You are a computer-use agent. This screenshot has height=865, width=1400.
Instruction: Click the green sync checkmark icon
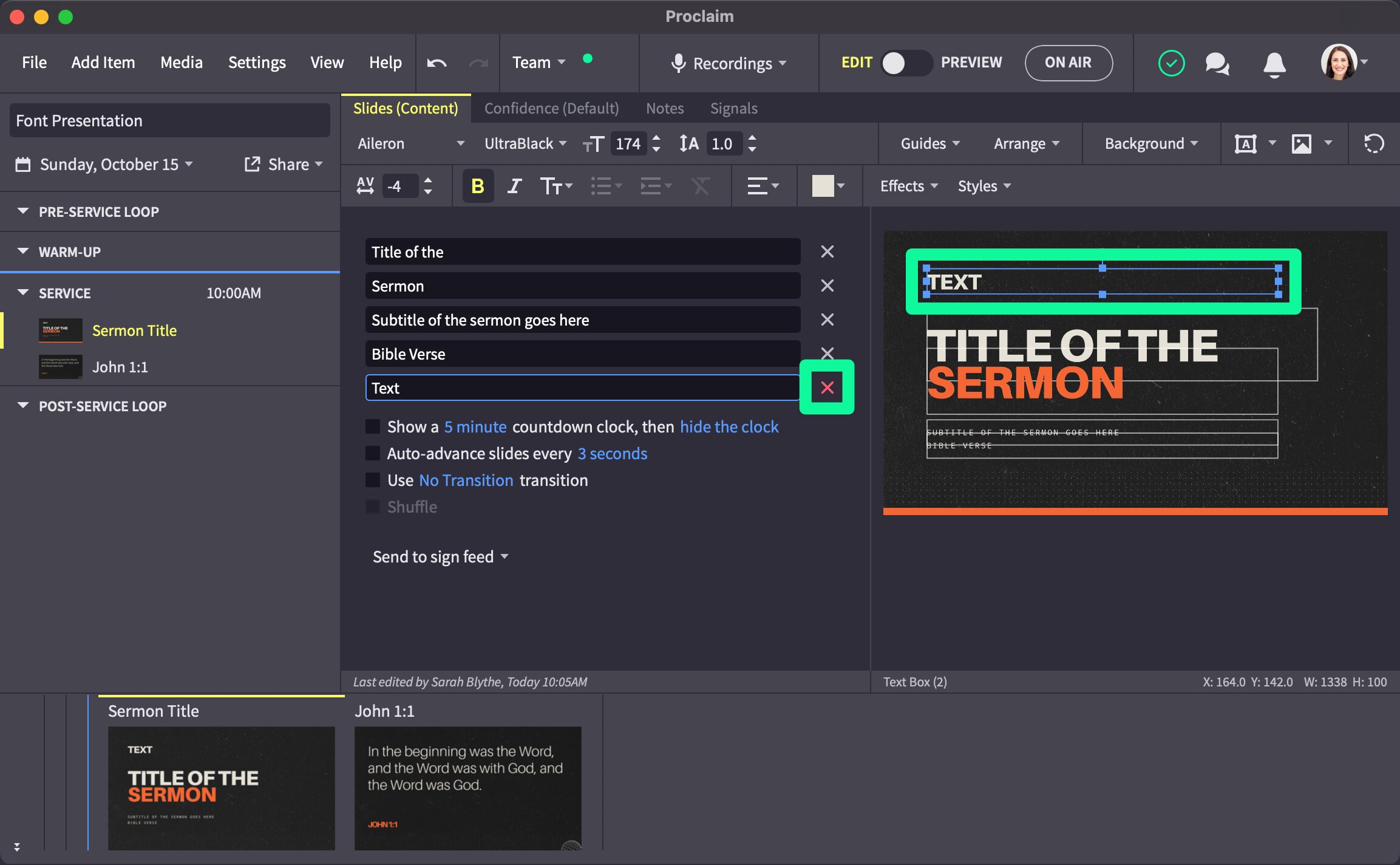(1171, 63)
